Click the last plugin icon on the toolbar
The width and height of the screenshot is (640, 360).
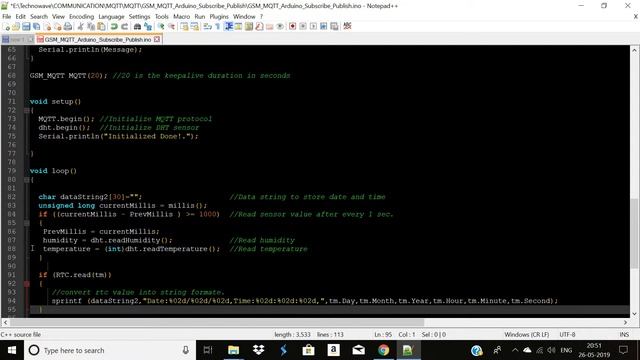347,27
